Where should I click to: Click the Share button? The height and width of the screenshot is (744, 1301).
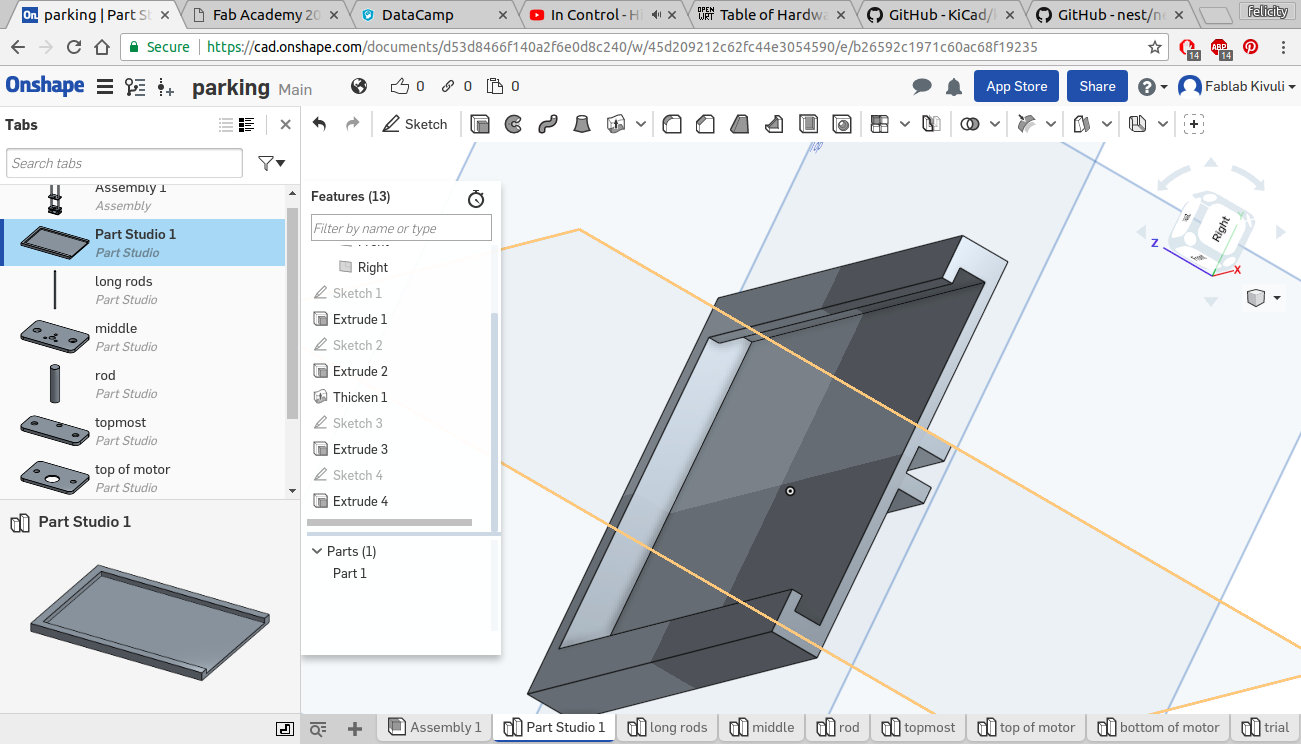(x=1097, y=86)
